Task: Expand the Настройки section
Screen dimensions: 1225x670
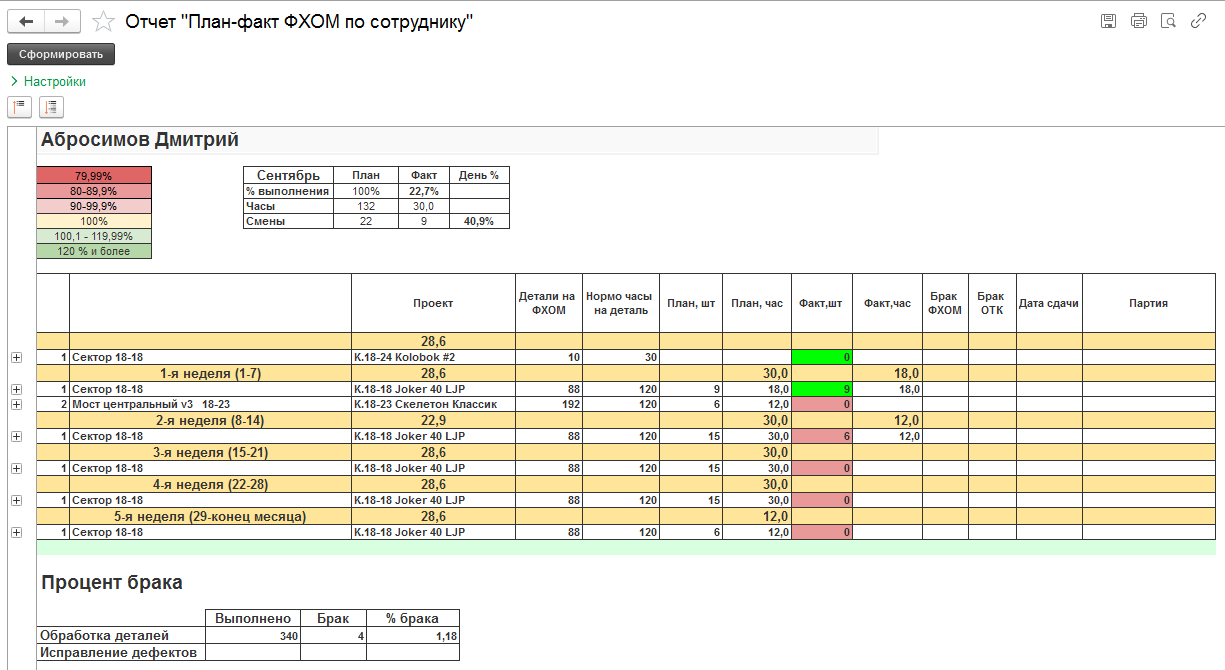Action: coord(48,82)
